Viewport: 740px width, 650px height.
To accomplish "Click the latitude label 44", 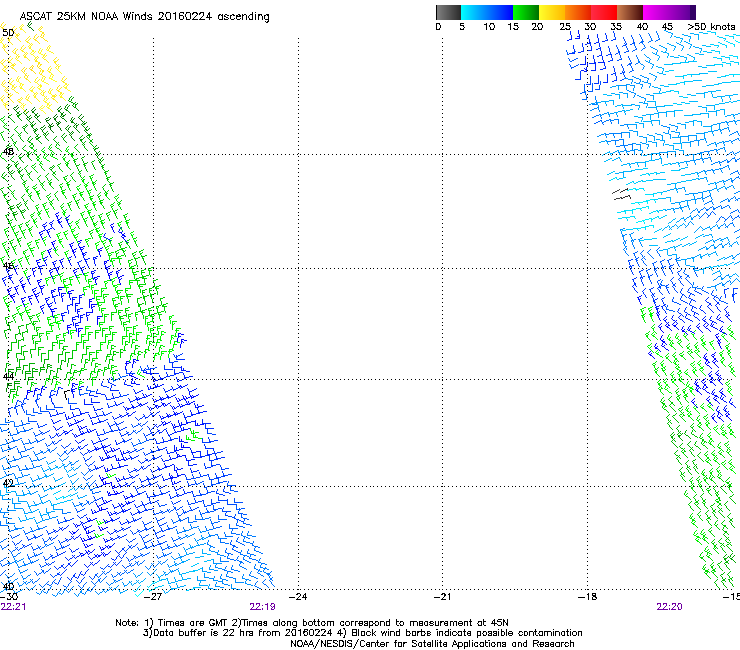I will [8, 377].
